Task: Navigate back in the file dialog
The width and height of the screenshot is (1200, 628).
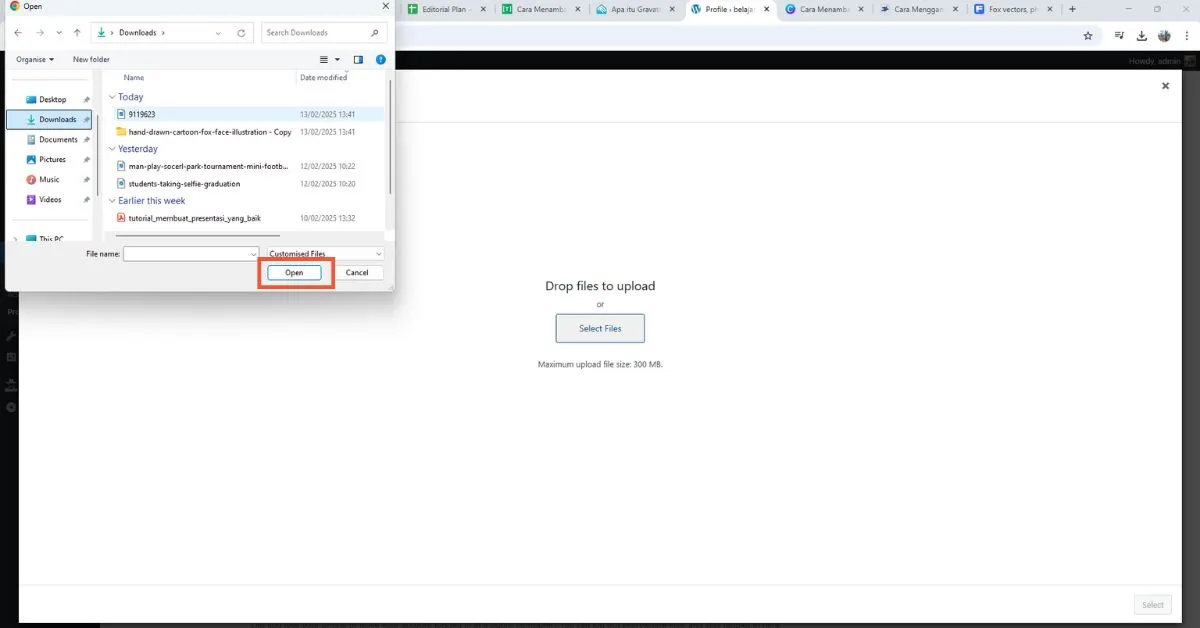Action: pos(17,32)
